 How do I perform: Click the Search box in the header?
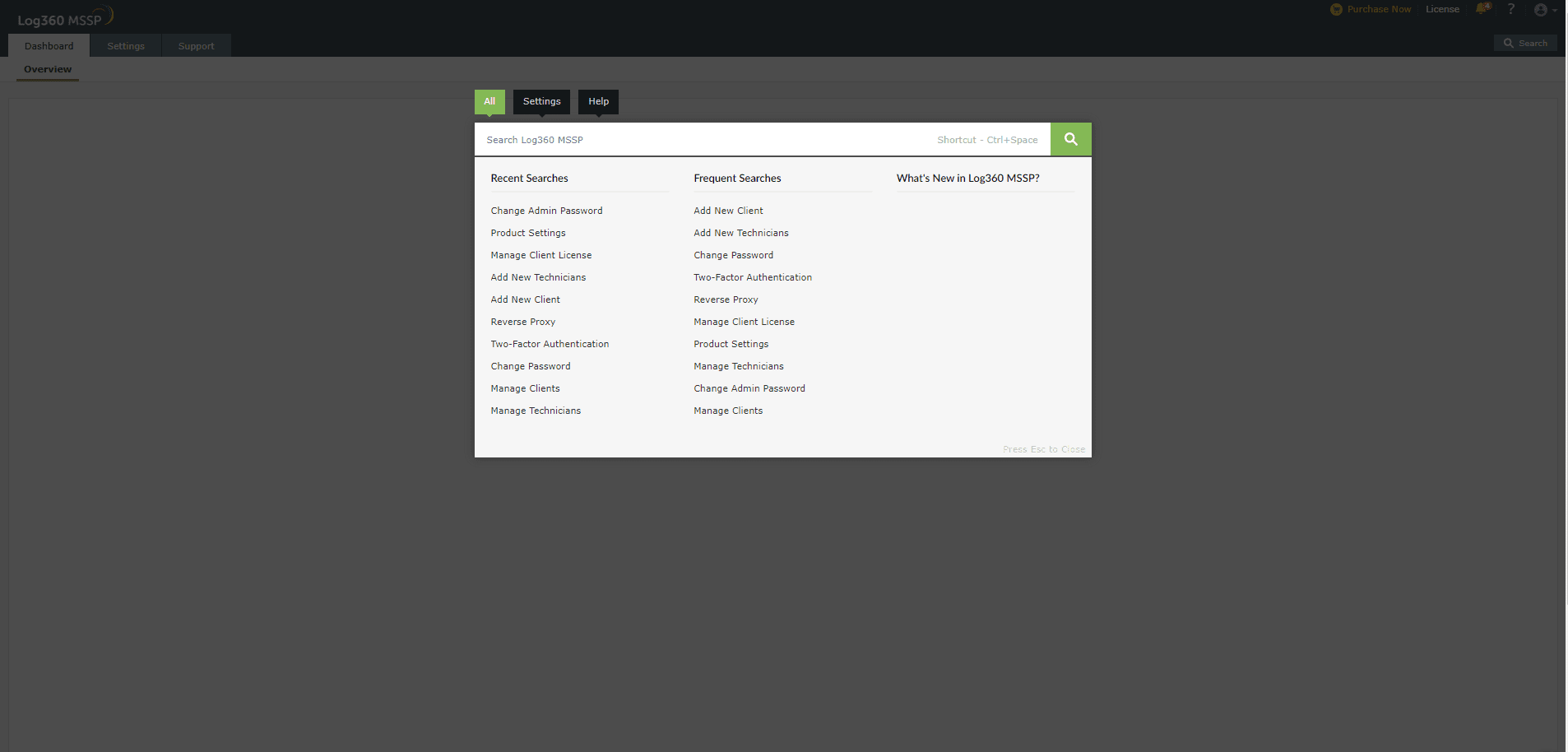pos(1525,44)
